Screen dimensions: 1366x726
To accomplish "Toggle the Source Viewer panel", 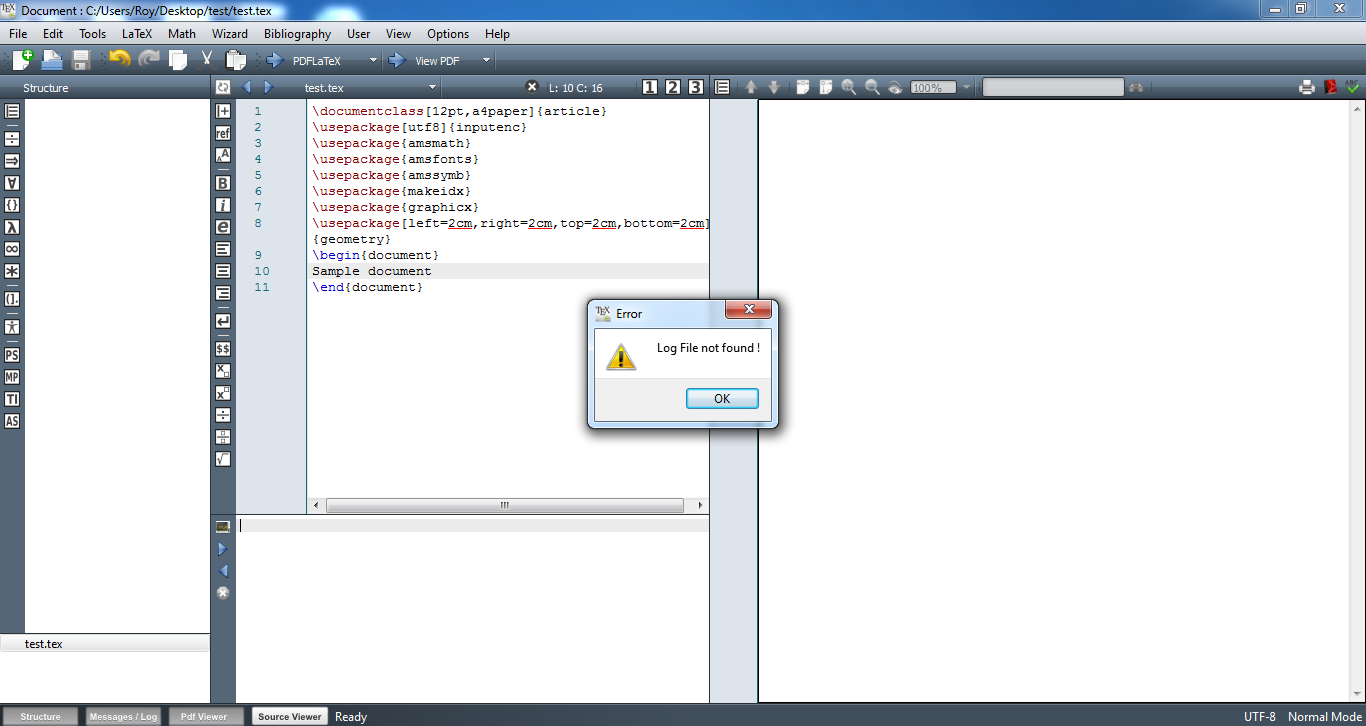I will (x=289, y=716).
